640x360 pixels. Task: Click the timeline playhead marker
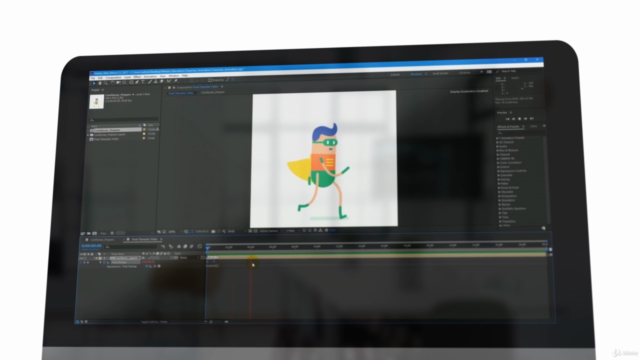[x=208, y=248]
